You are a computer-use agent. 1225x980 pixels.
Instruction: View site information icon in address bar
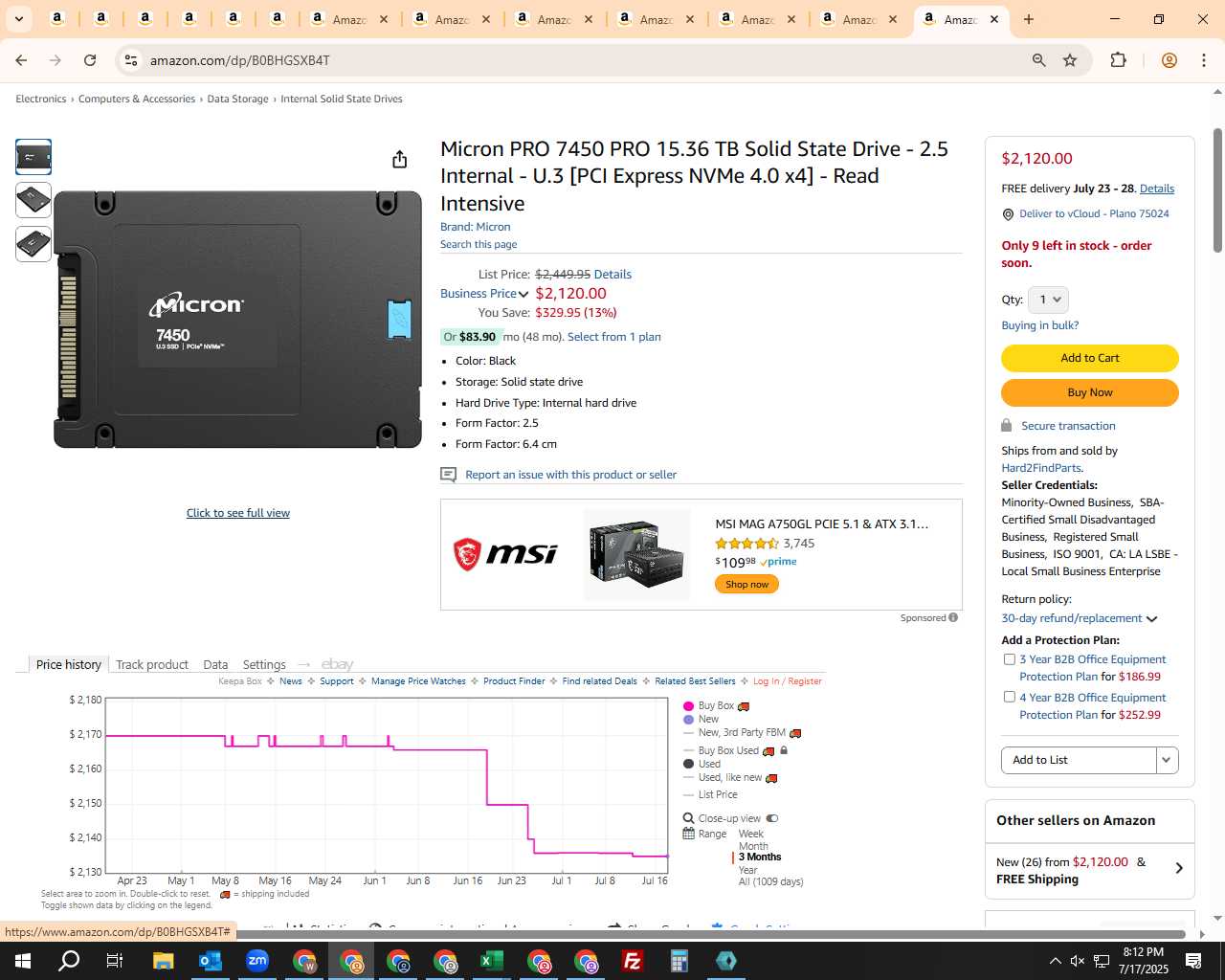click(131, 60)
